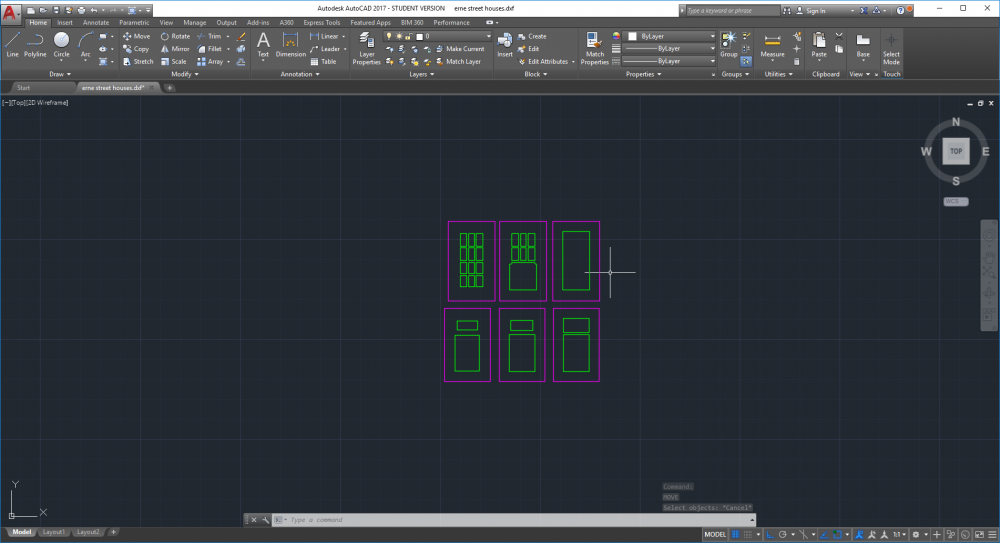Click the Polyline tool
This screenshot has height=543, width=1000.
[x=35, y=43]
